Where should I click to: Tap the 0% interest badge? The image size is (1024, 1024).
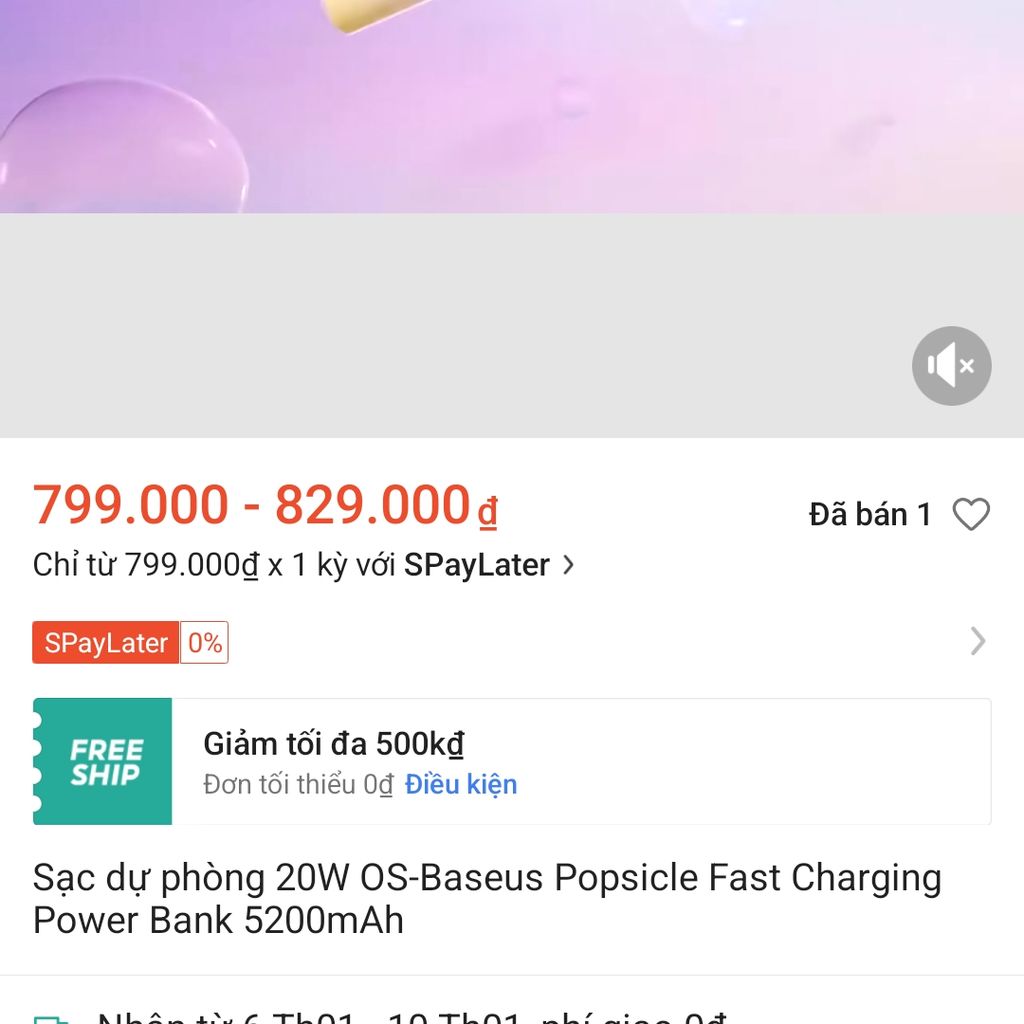click(x=204, y=643)
